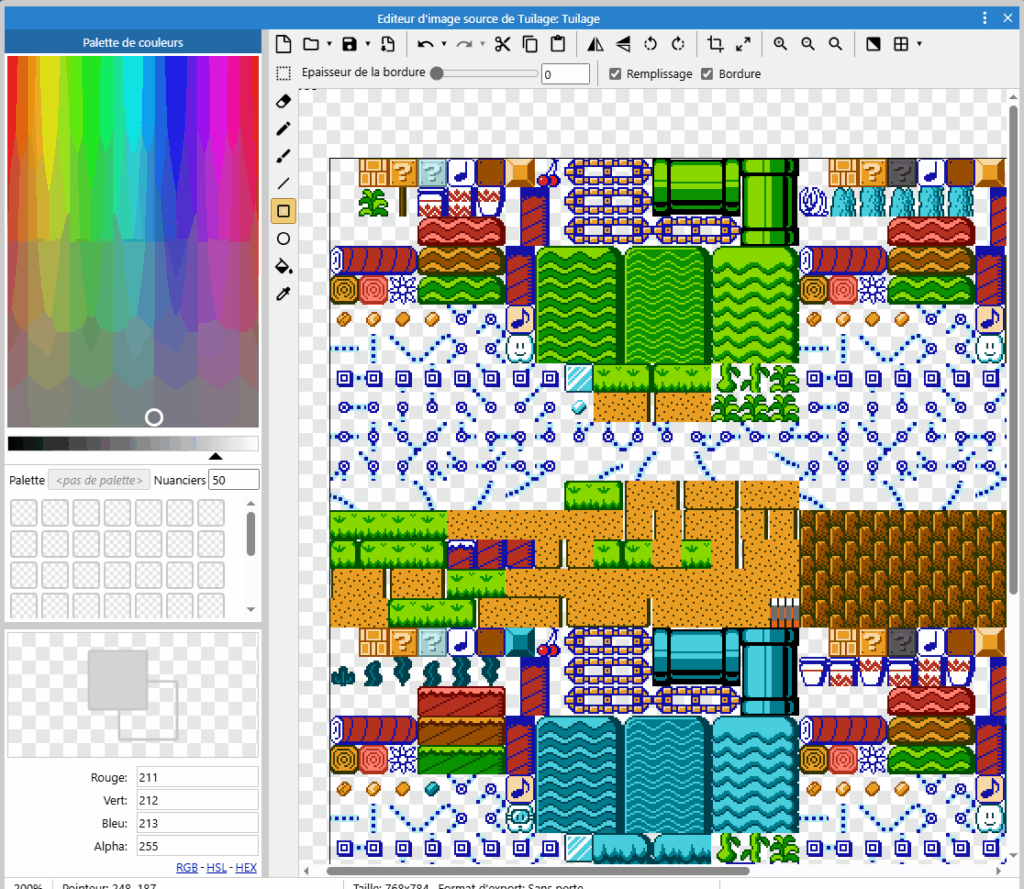Click the grid display icon
This screenshot has height=889, width=1024.
coord(901,44)
